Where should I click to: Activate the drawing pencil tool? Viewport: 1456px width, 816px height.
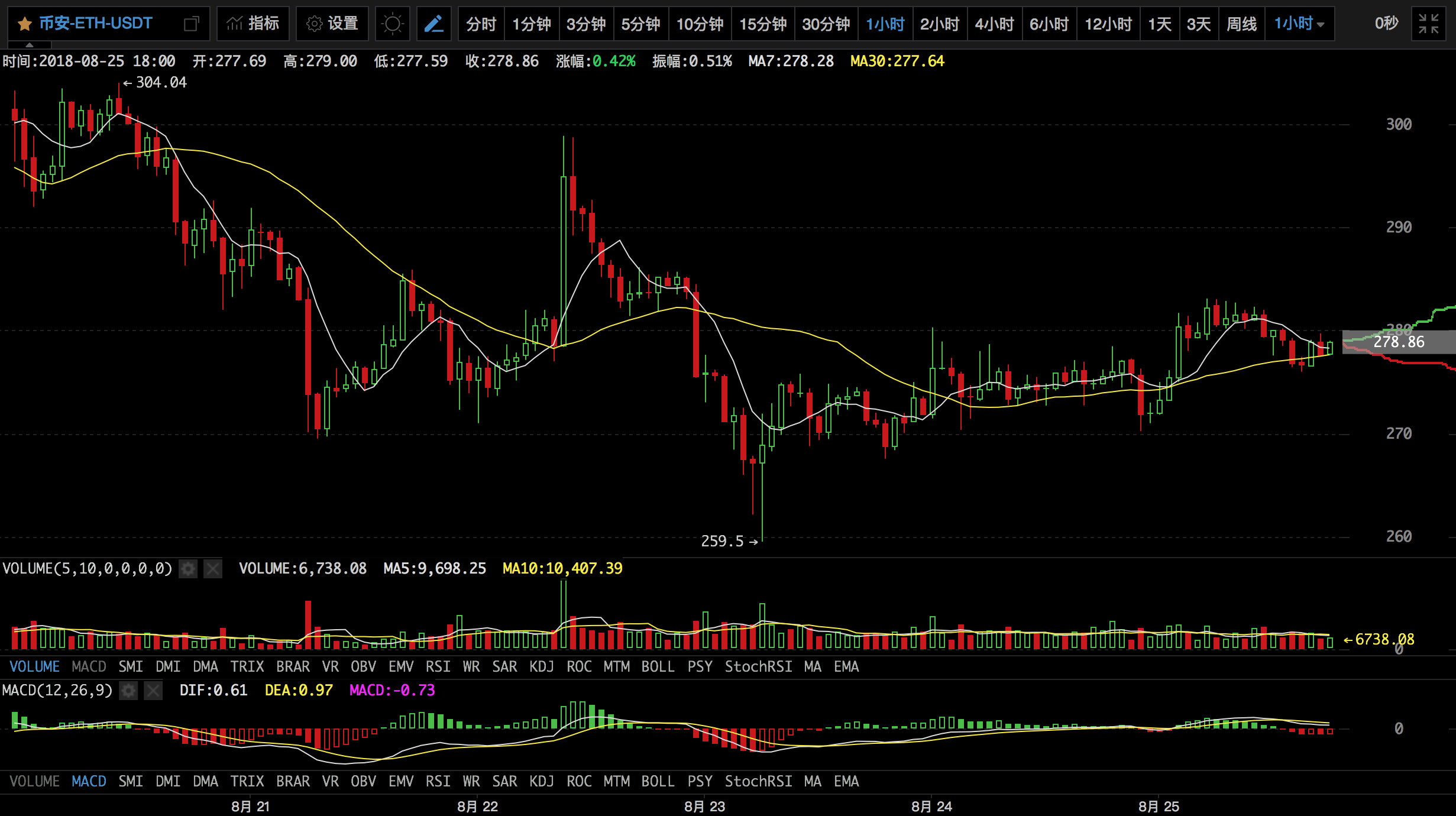tap(433, 24)
